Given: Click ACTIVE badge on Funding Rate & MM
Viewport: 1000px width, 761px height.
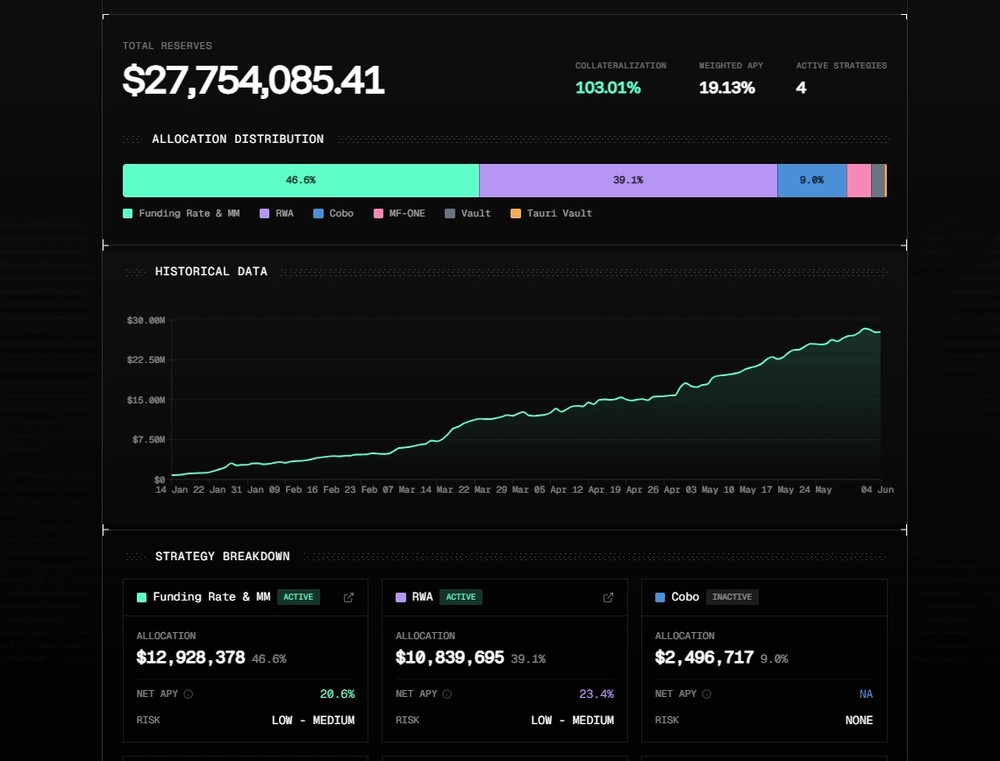Looking at the screenshot, I should tap(298, 597).
